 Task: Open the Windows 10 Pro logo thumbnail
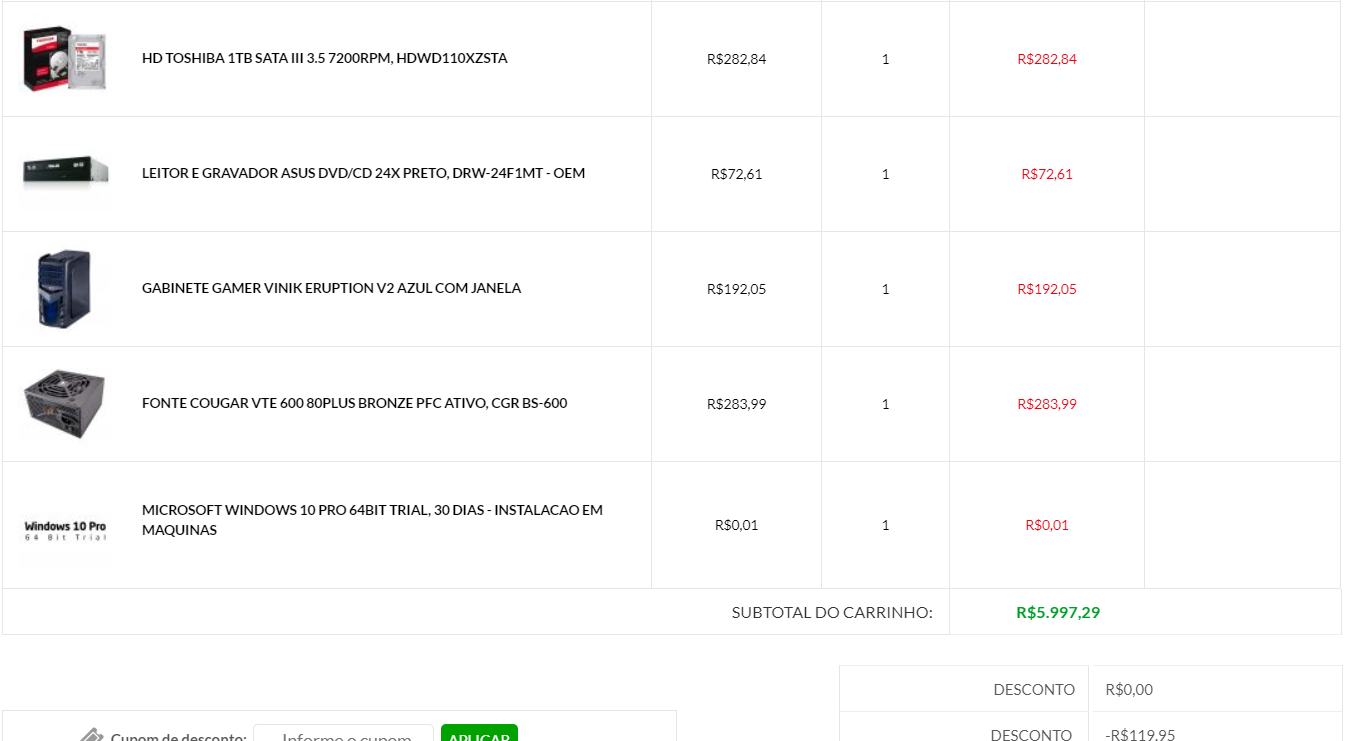[x=65, y=529]
